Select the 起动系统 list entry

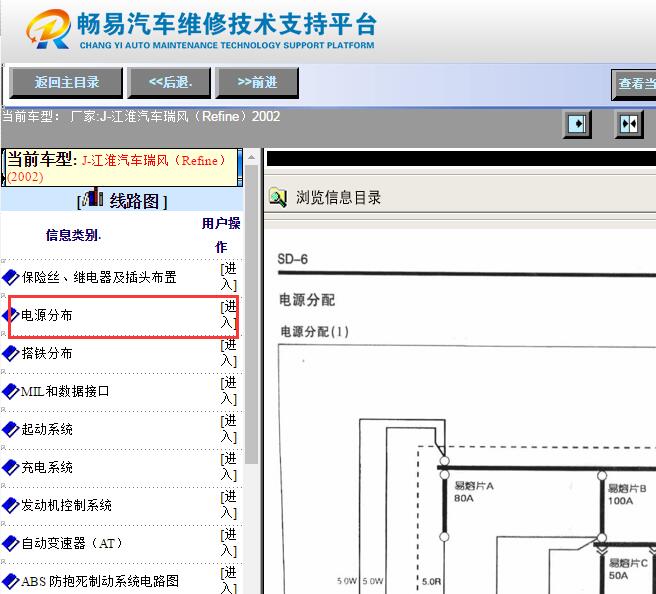47,429
